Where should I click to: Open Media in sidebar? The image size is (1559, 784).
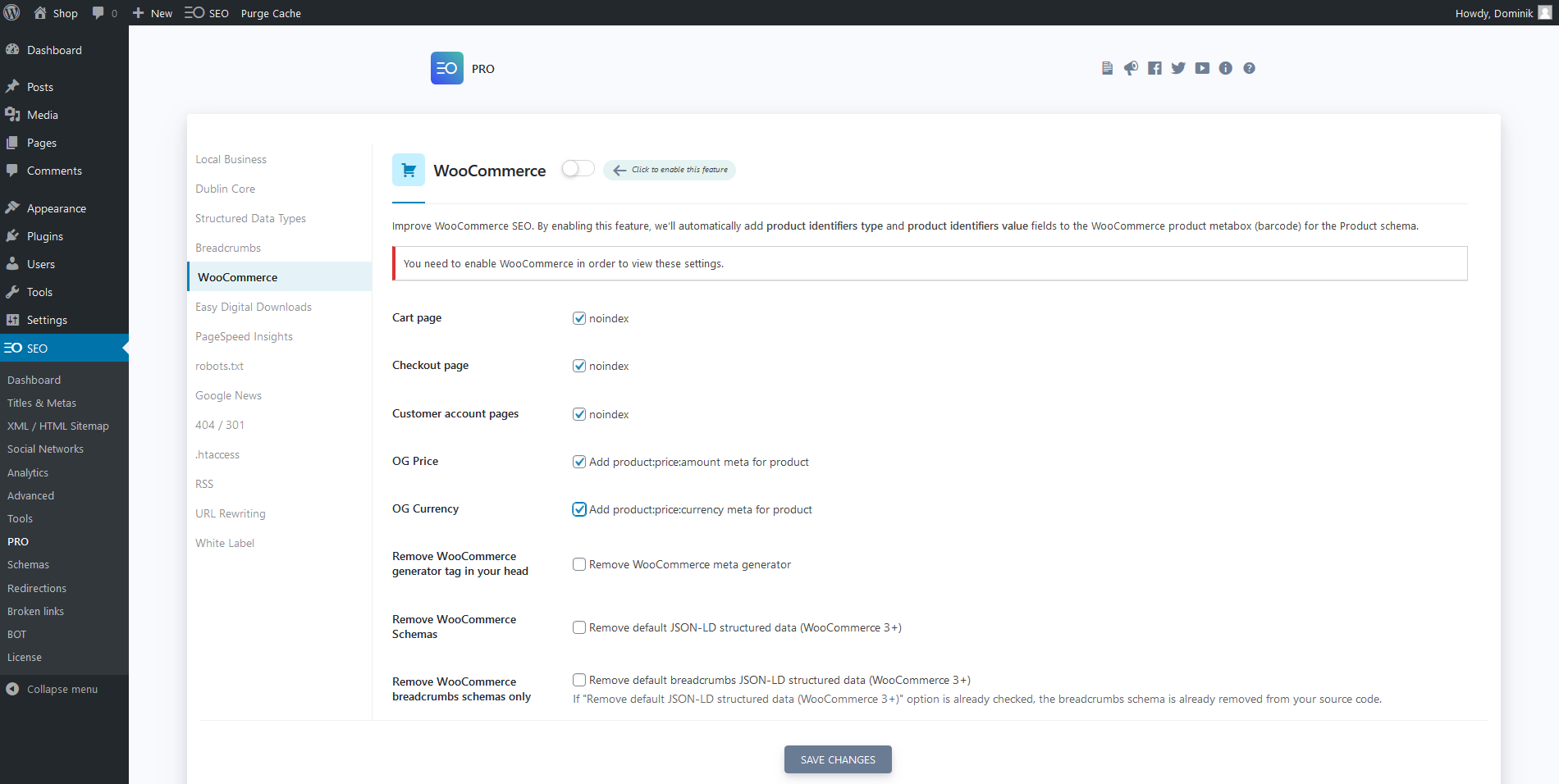(x=64, y=115)
